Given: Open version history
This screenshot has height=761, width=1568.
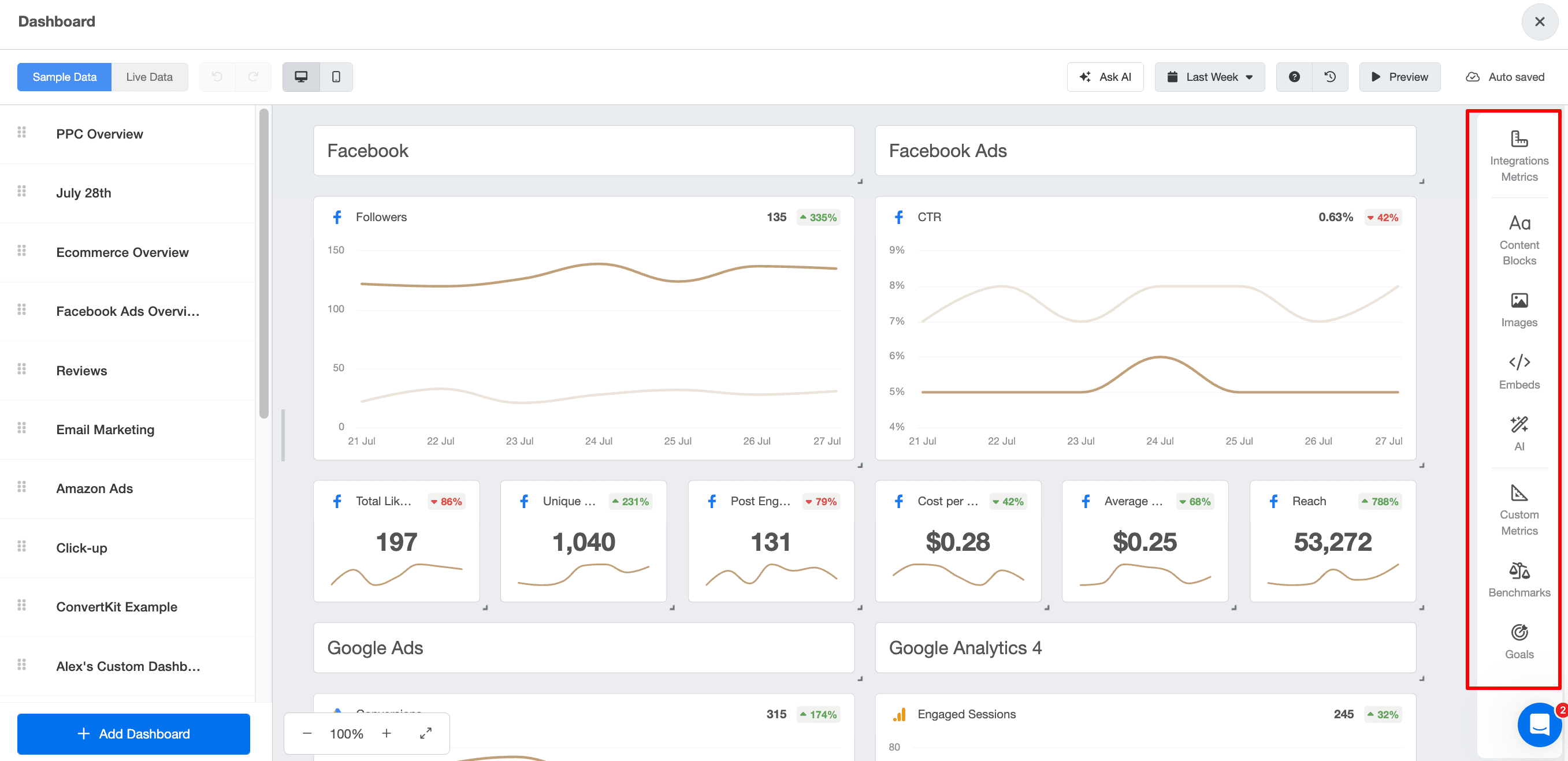Looking at the screenshot, I should click(x=1330, y=77).
